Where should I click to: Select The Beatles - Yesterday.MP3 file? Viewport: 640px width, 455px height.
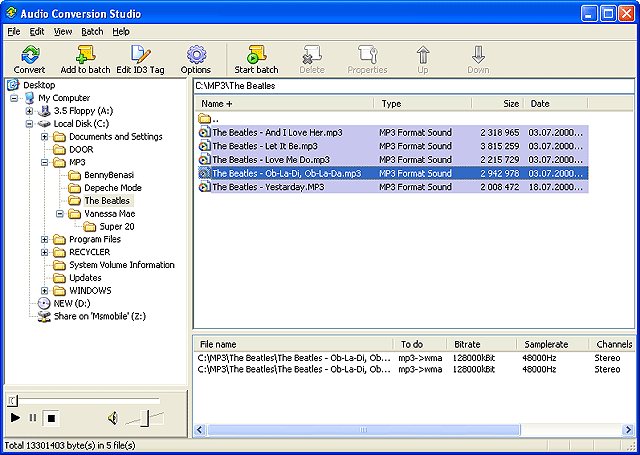click(x=267, y=187)
